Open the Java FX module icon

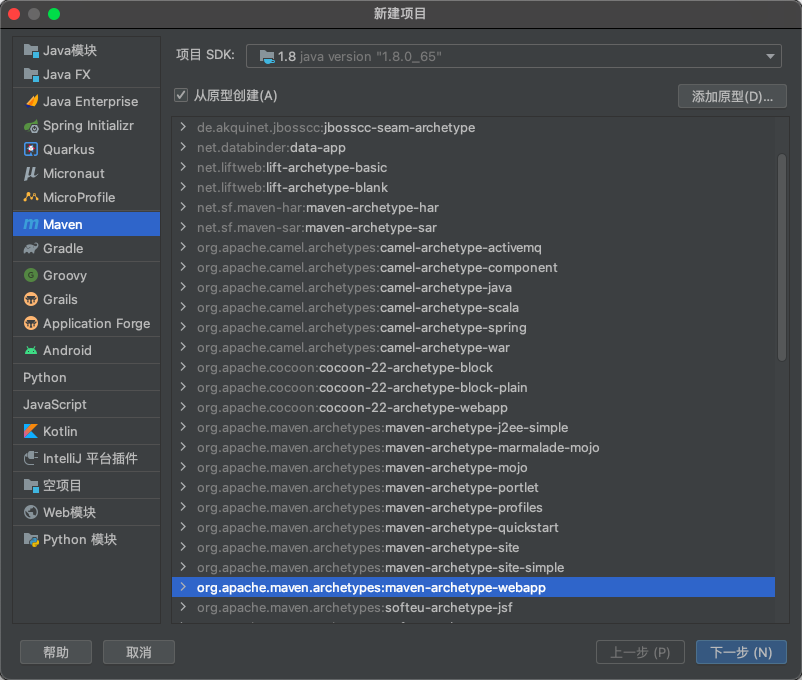pos(31,75)
